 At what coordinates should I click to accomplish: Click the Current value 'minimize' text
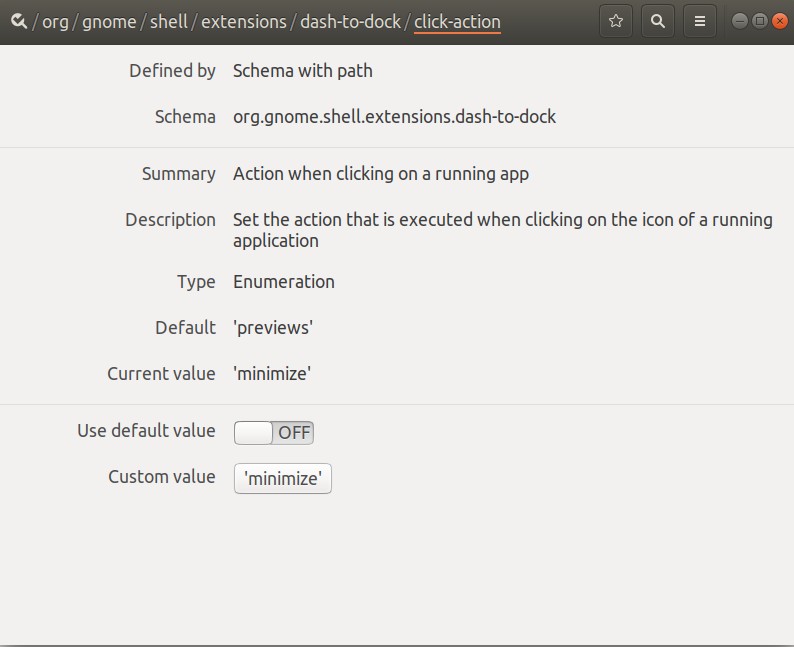(x=272, y=374)
